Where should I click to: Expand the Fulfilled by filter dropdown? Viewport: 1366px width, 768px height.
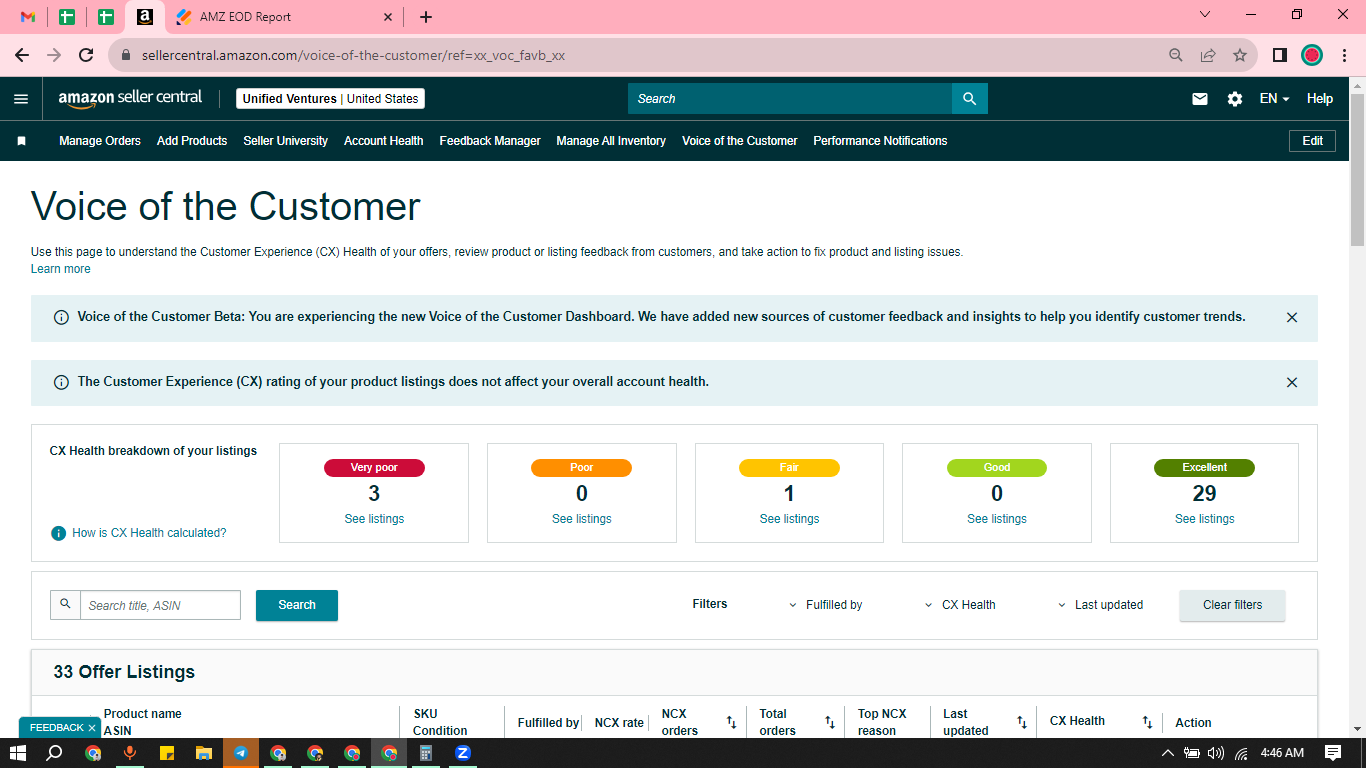click(826, 605)
